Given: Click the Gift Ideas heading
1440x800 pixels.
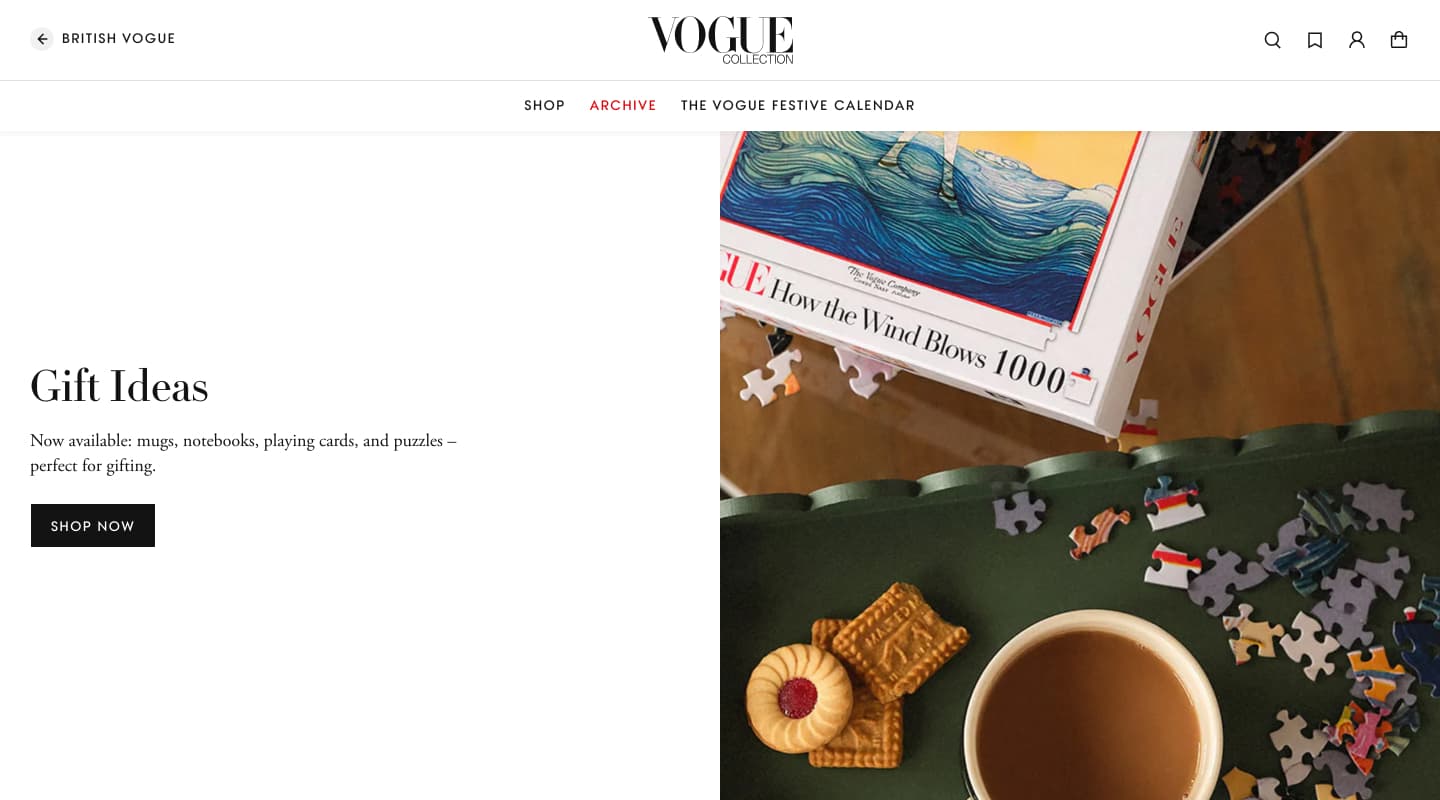Looking at the screenshot, I should (x=119, y=386).
